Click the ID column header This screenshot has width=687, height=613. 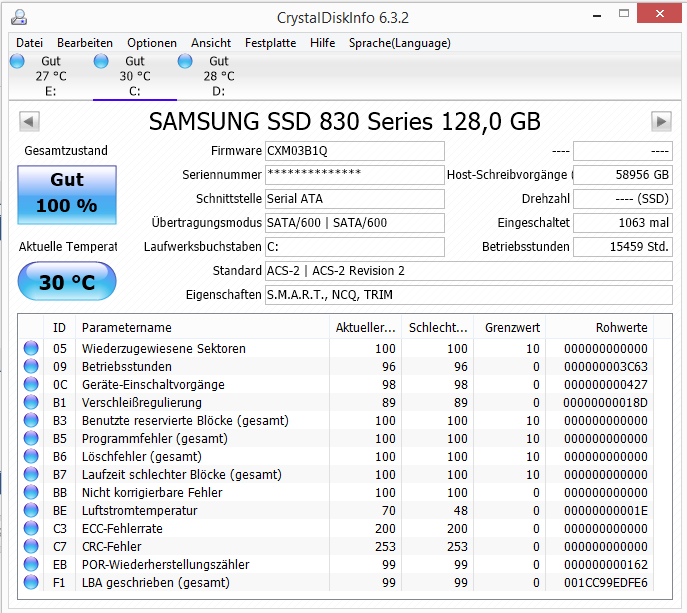pyautogui.click(x=59, y=328)
